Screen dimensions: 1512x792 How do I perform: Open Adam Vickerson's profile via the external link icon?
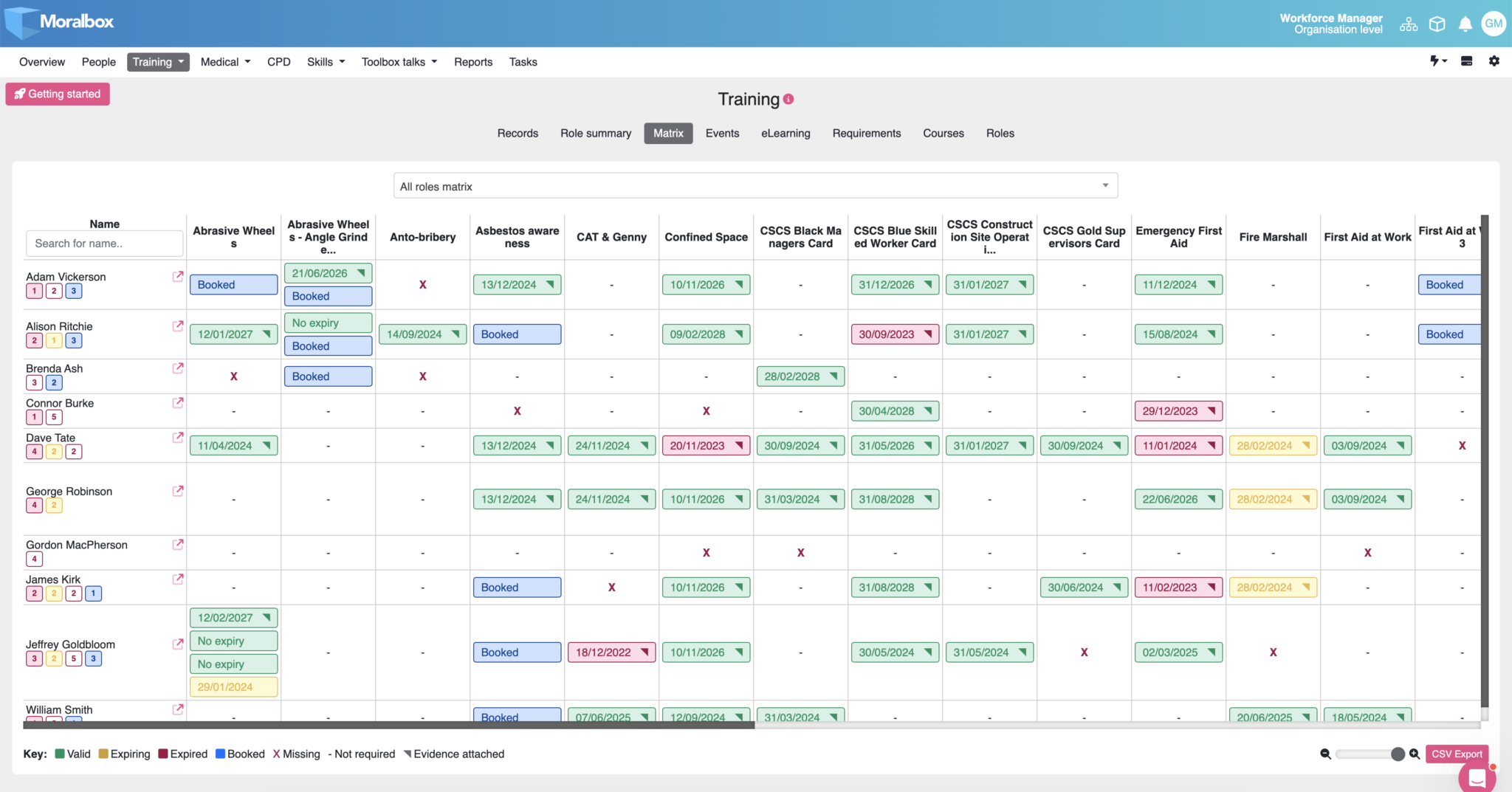point(178,276)
